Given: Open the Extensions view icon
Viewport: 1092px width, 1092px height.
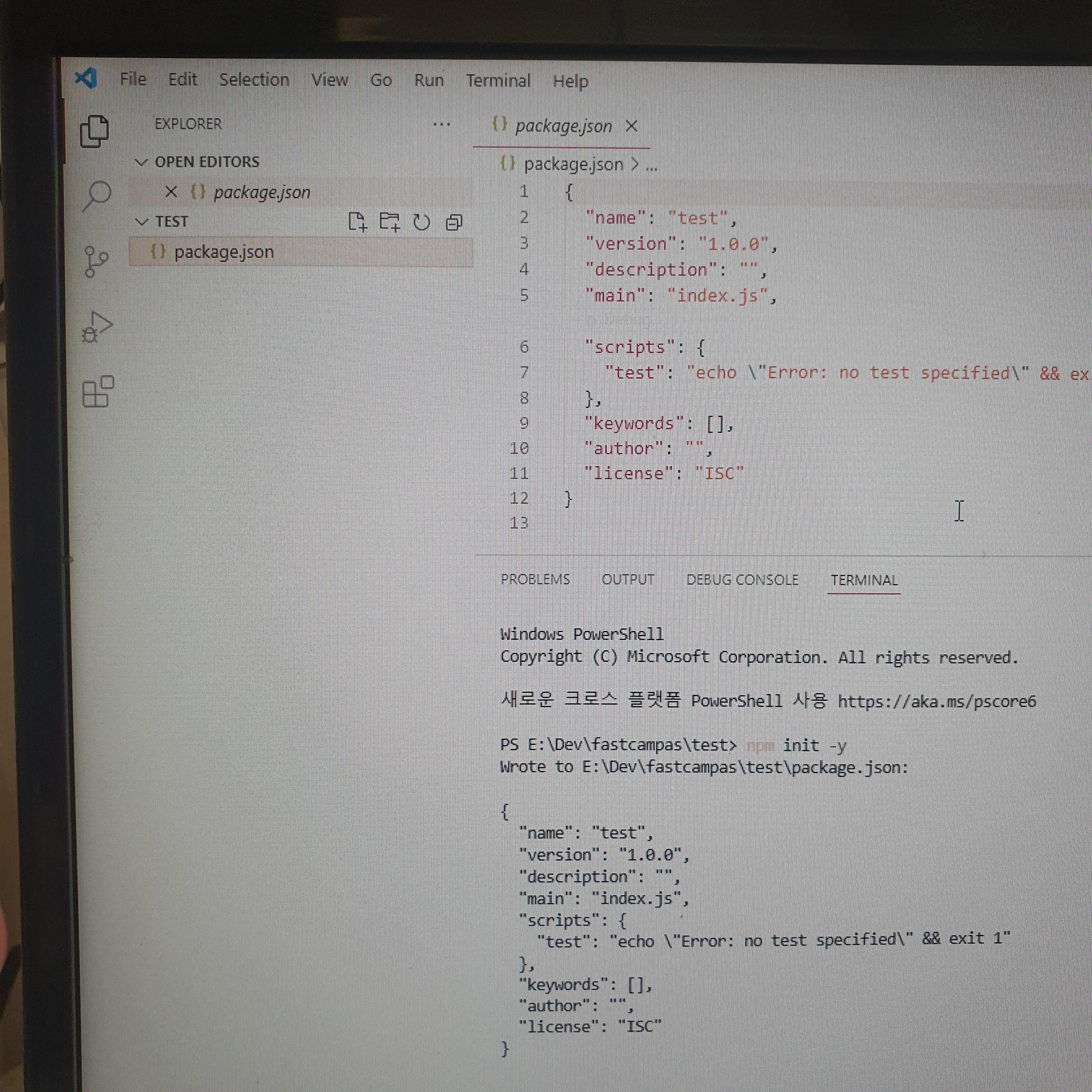Looking at the screenshot, I should coord(97,392).
